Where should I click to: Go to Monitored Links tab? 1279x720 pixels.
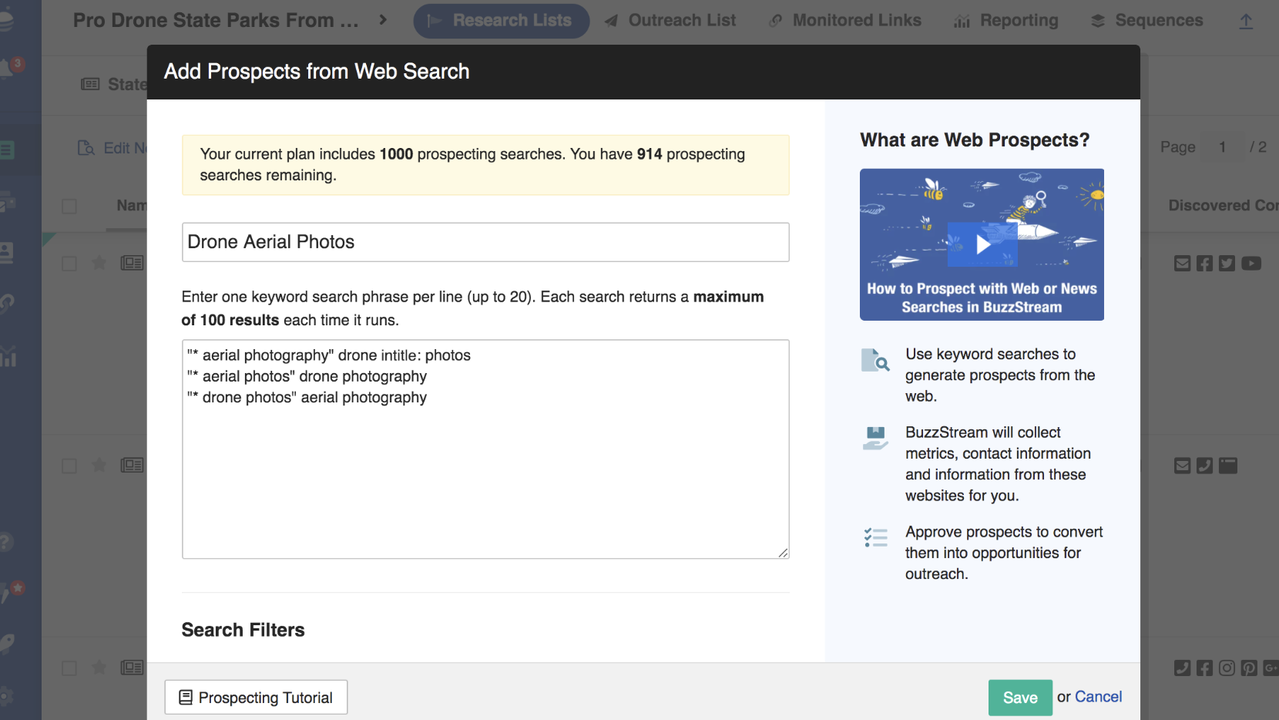click(845, 20)
